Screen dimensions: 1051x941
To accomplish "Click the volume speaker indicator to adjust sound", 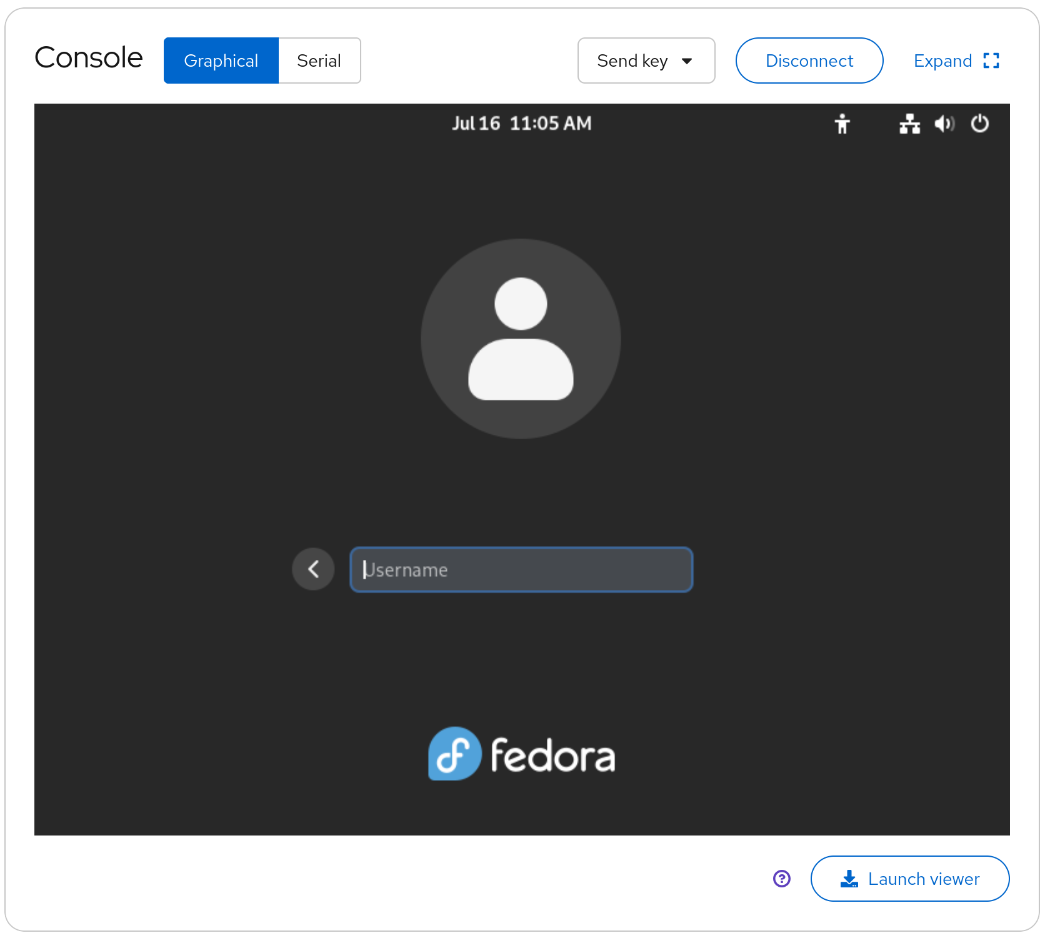I will [x=944, y=124].
